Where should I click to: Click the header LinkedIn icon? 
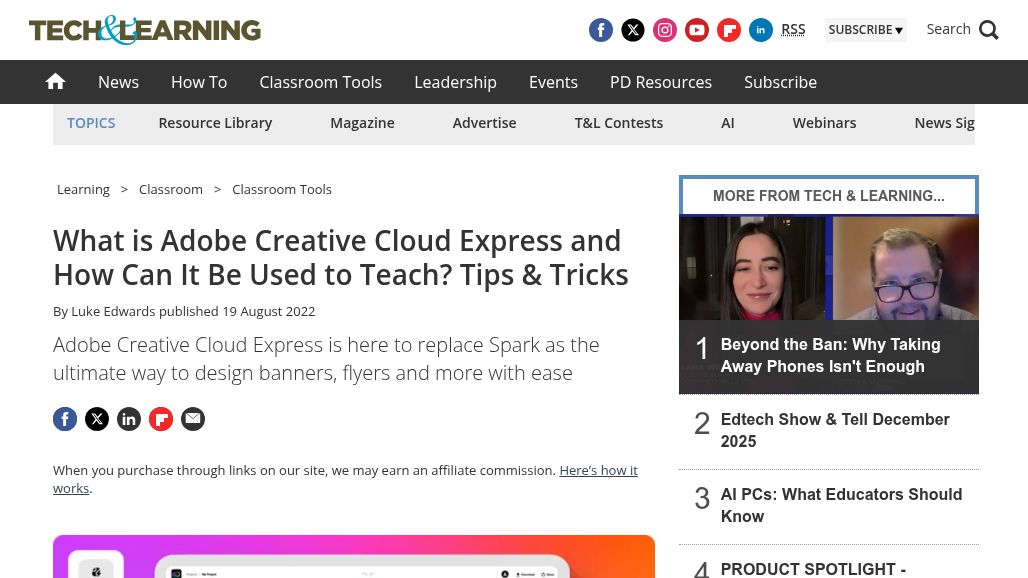point(760,30)
